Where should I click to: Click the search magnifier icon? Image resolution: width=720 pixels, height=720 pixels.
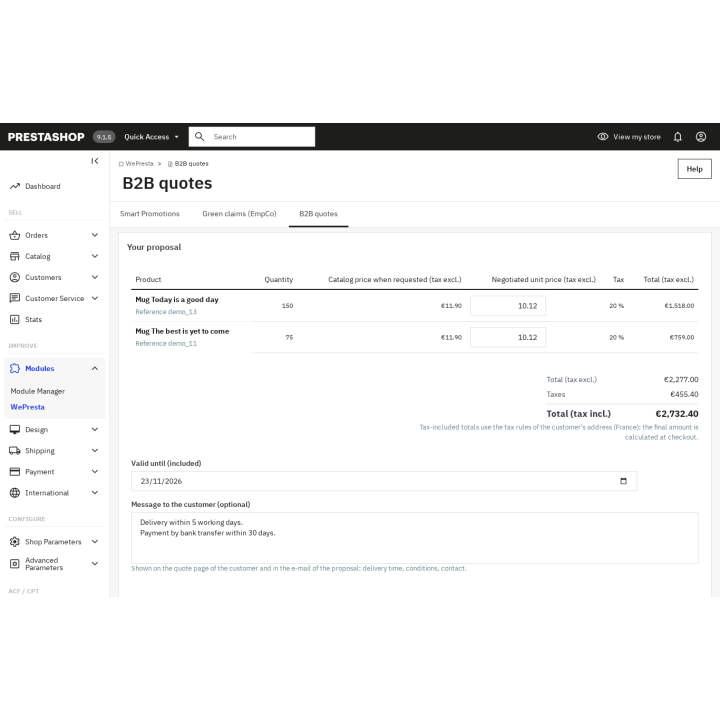[x=199, y=137]
